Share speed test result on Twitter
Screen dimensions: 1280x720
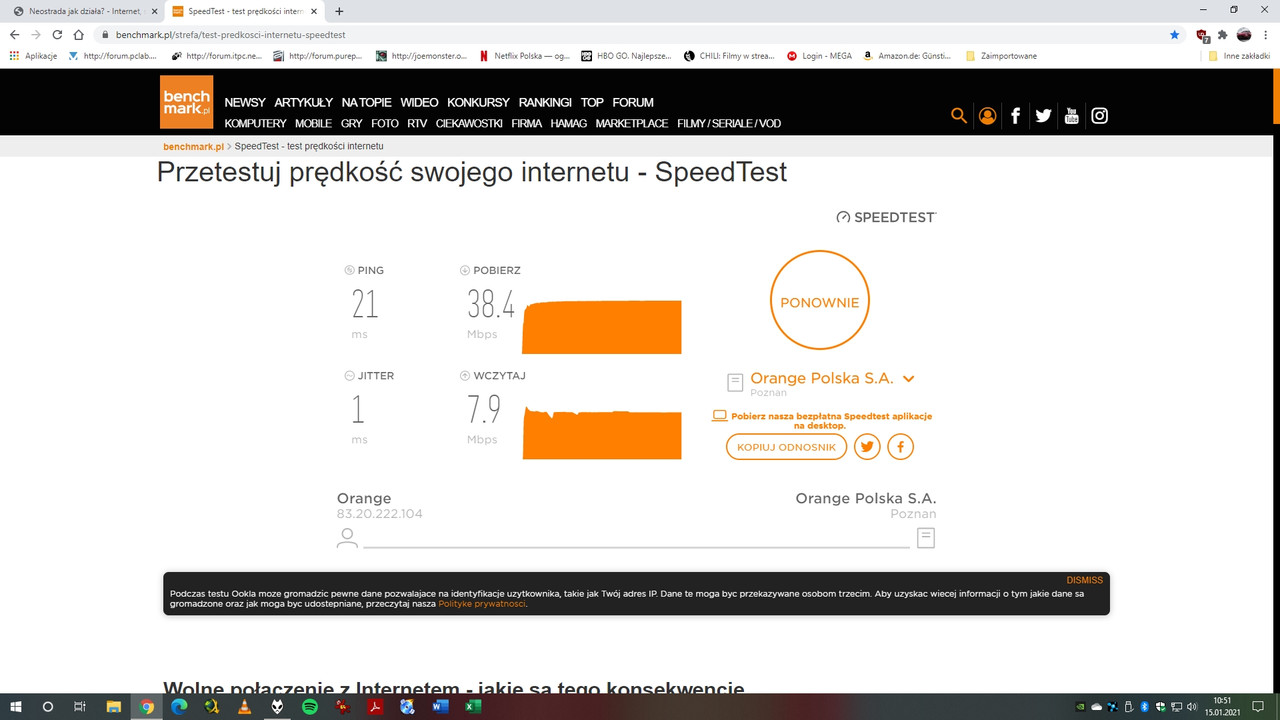pos(867,447)
